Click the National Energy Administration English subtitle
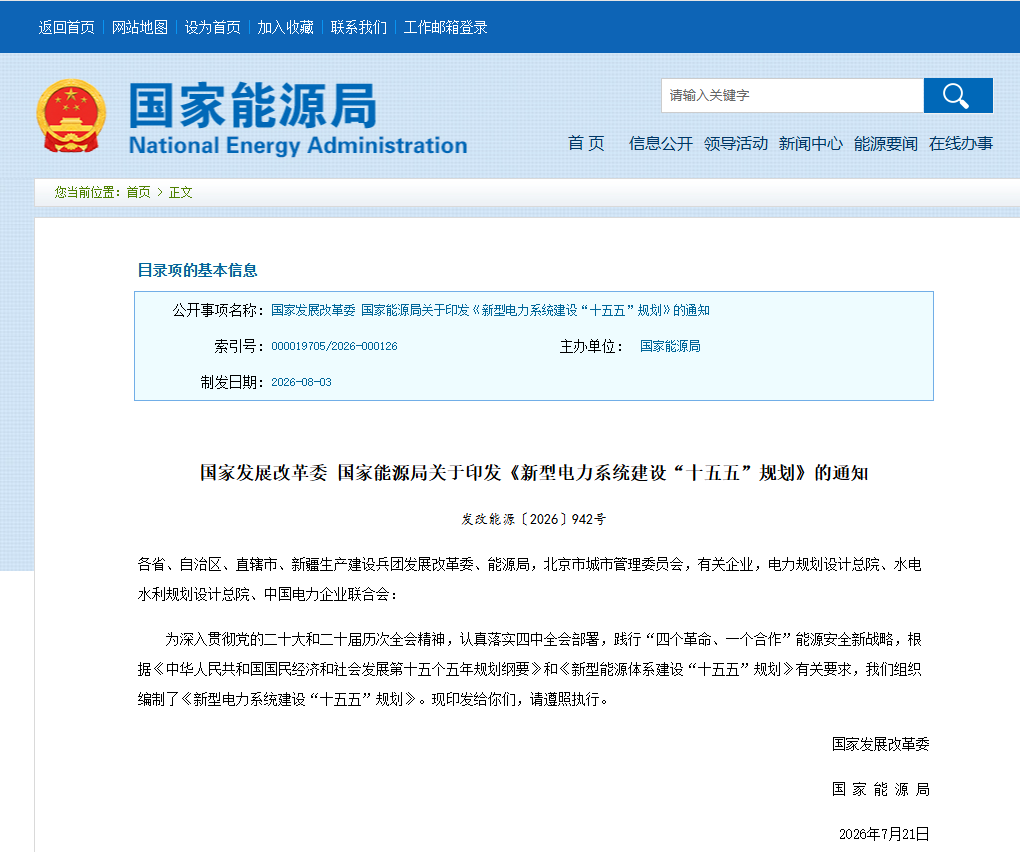 (x=298, y=145)
